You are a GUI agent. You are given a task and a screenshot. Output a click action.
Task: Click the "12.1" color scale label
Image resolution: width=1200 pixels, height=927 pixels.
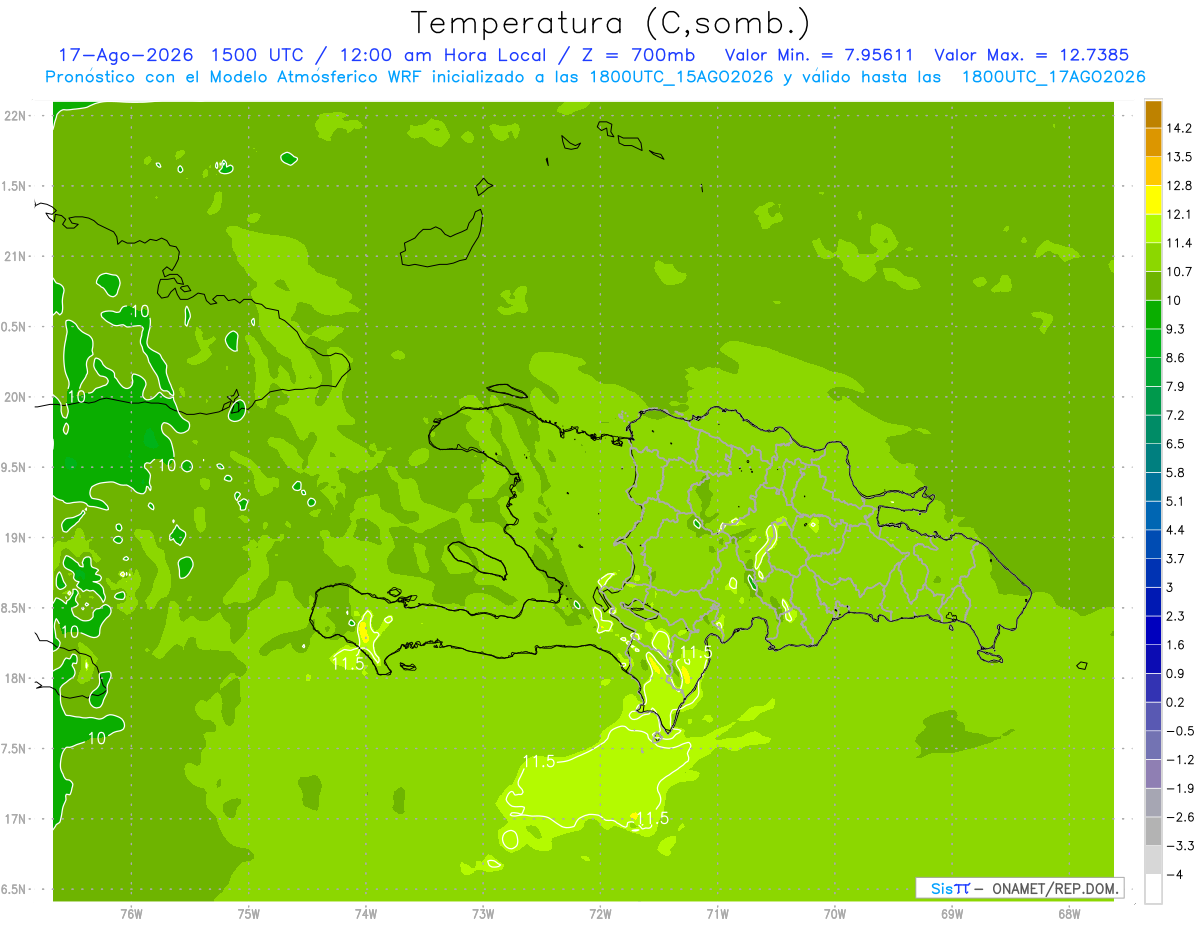(x=1178, y=214)
